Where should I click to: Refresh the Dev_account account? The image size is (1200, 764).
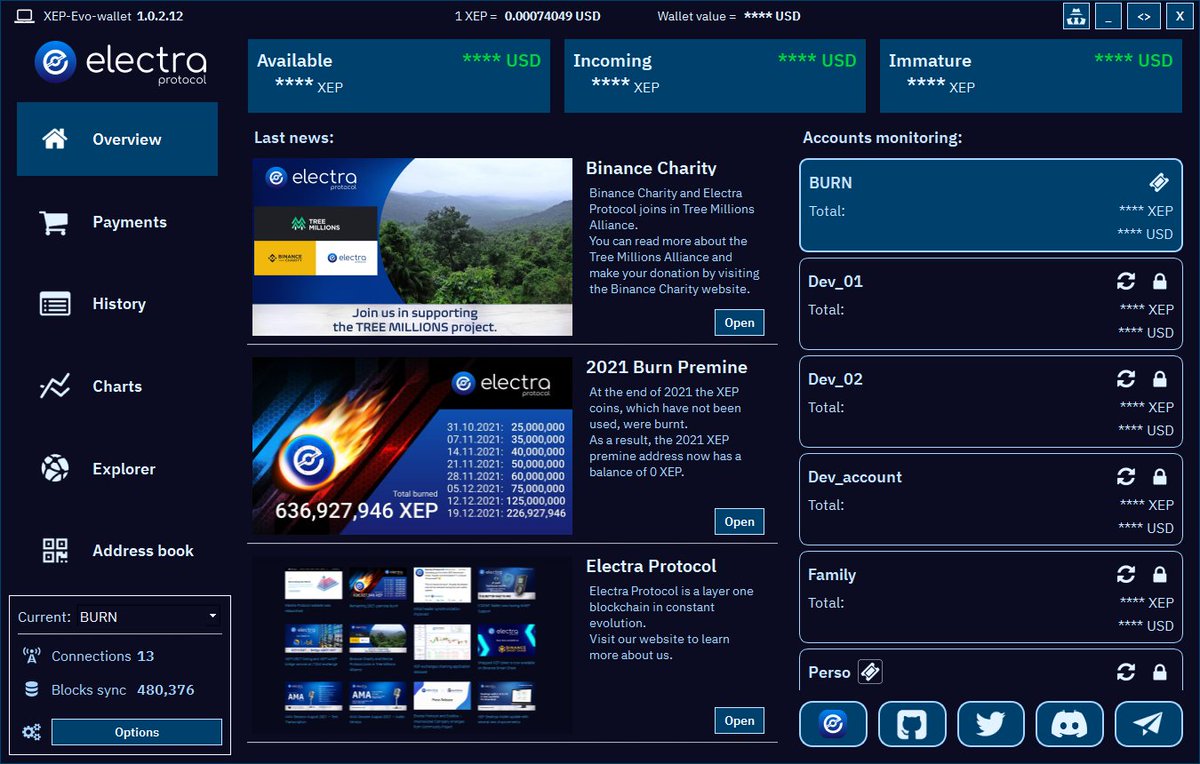[x=1126, y=477]
